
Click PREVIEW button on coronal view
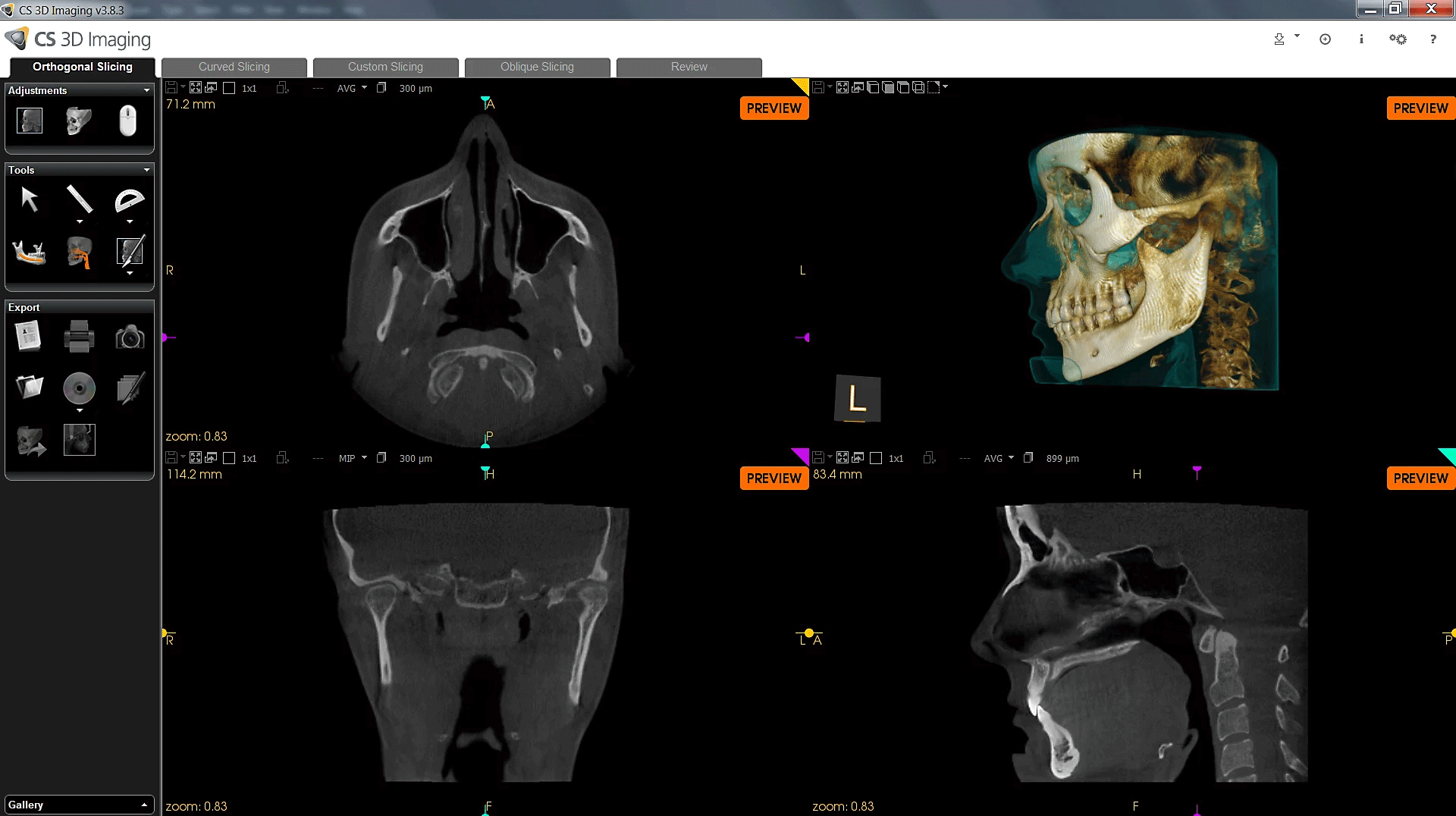pos(774,479)
